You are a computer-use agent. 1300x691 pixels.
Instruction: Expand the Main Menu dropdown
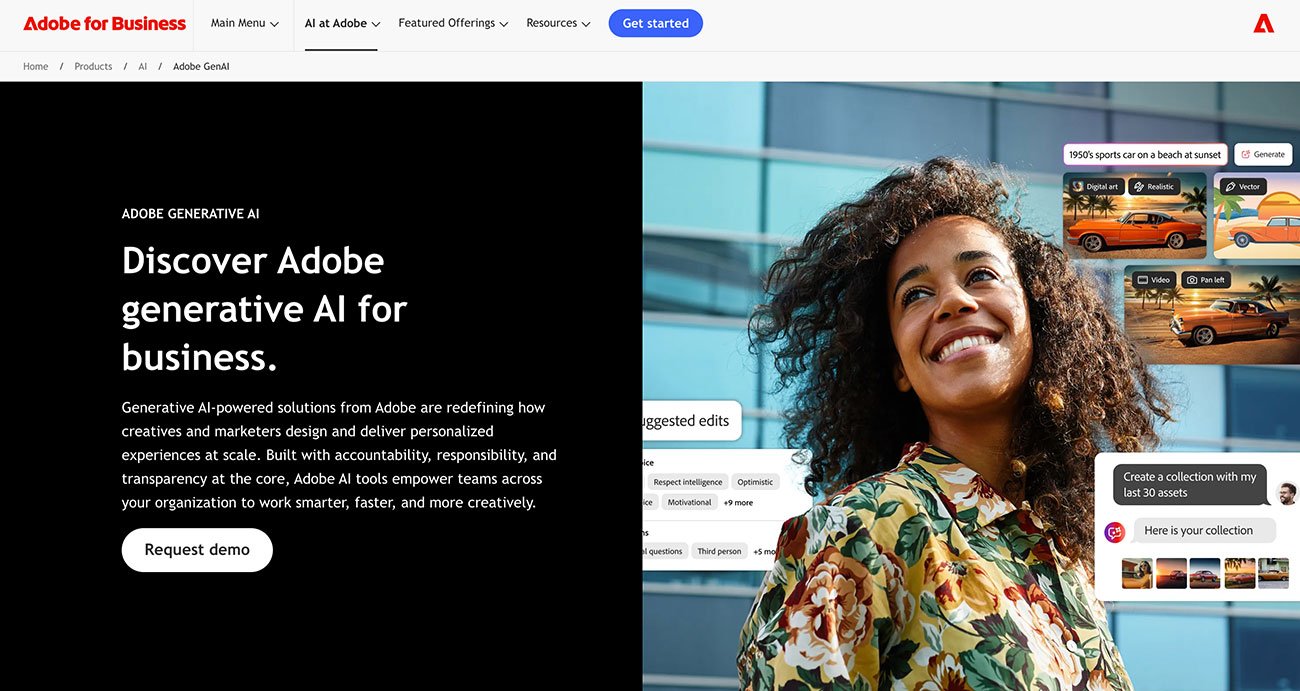[245, 23]
